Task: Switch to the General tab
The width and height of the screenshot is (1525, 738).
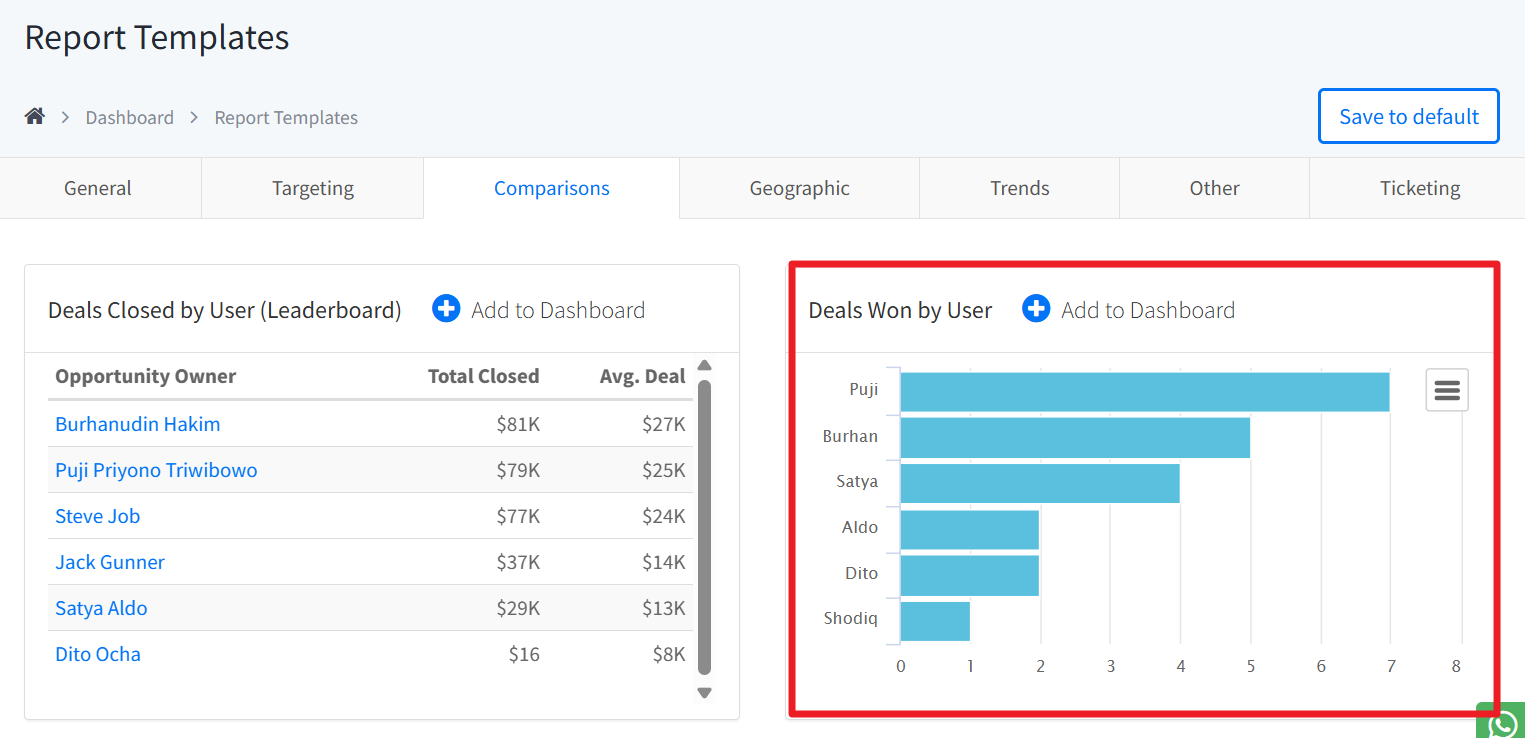Action: (98, 188)
